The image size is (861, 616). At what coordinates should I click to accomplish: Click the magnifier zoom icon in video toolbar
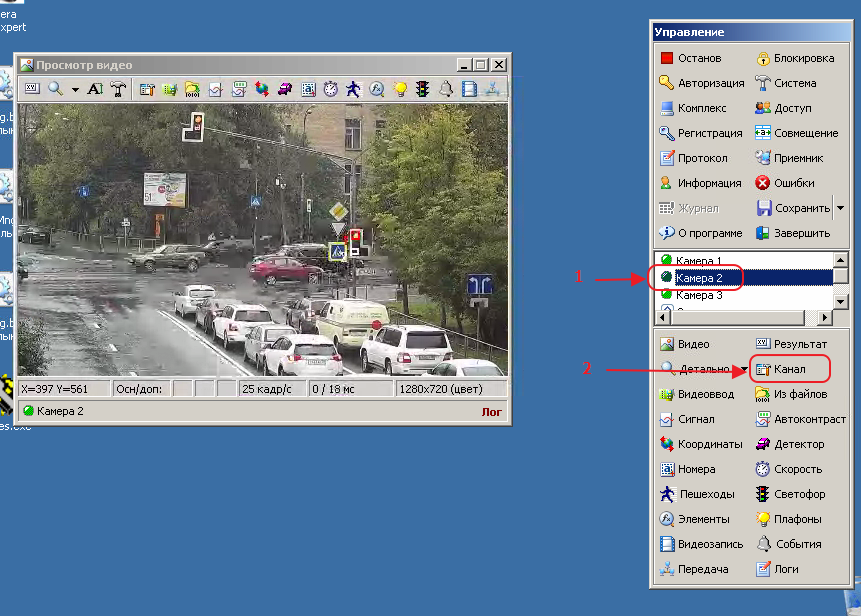point(55,89)
